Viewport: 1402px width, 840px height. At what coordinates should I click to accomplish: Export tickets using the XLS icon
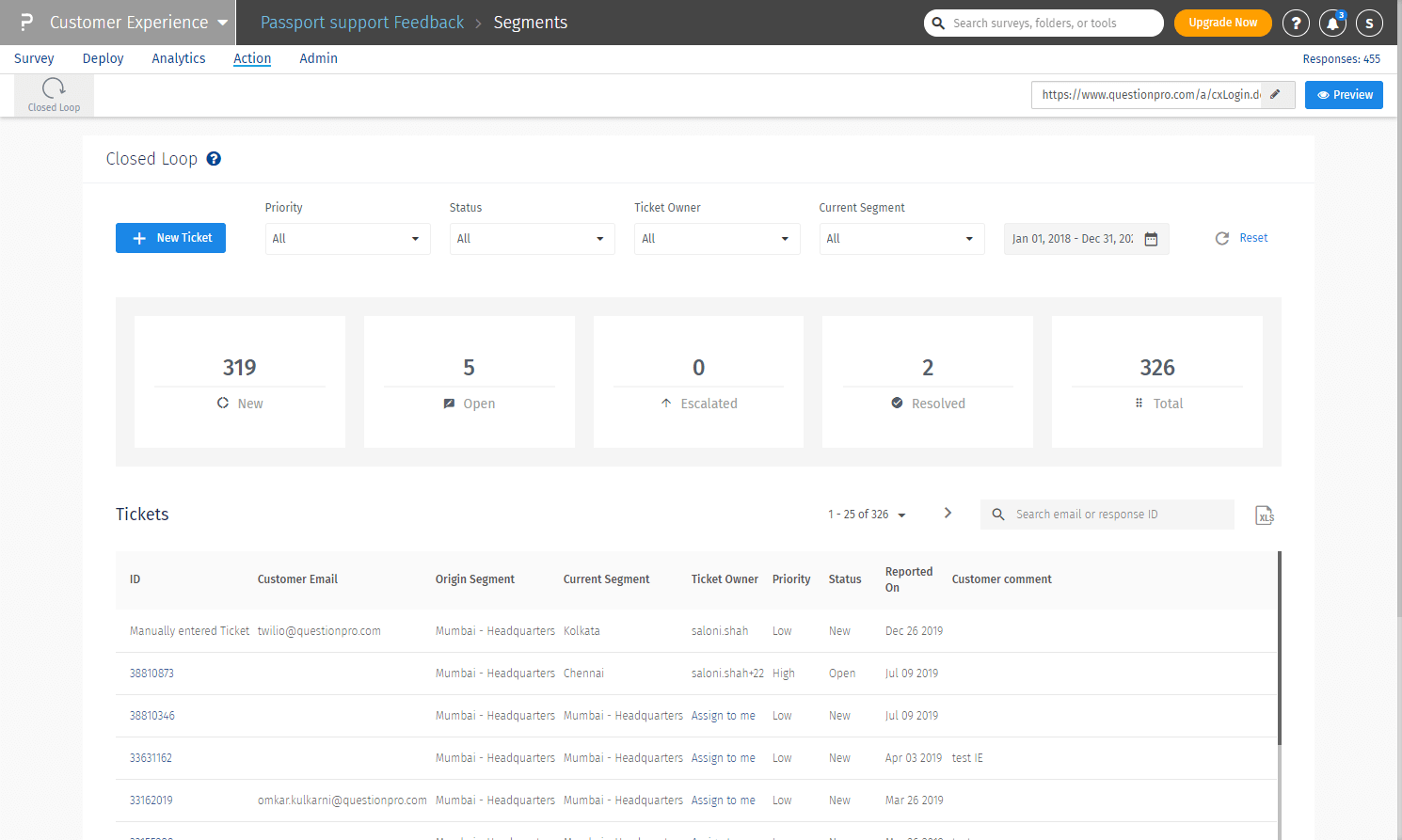click(x=1265, y=515)
